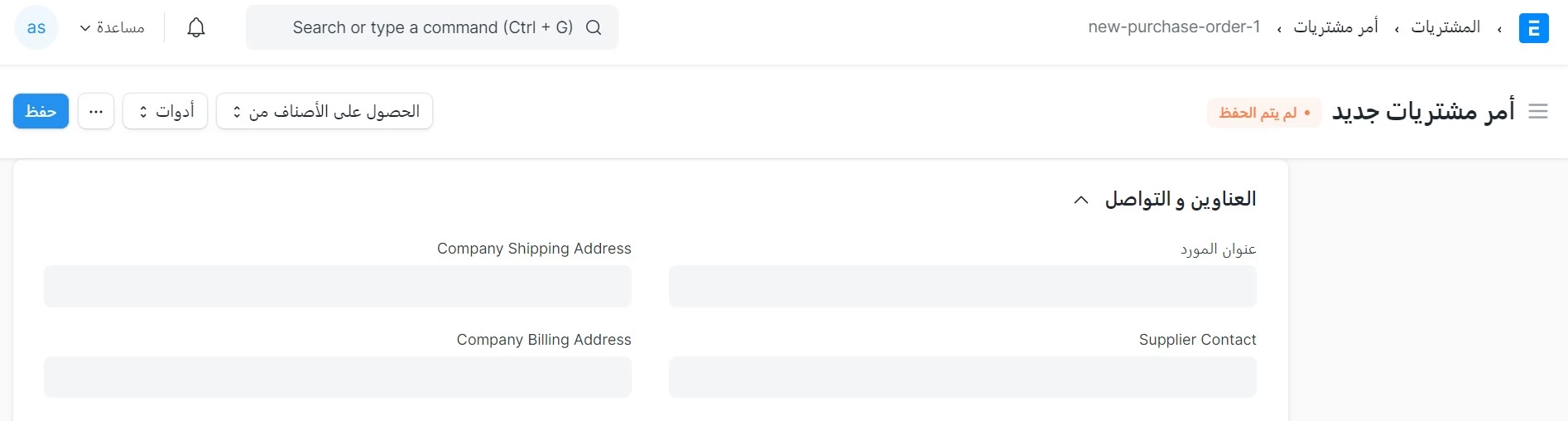Screen dimensions: 1568x421
Task: Focus the search or type a command box
Action: 432,27
